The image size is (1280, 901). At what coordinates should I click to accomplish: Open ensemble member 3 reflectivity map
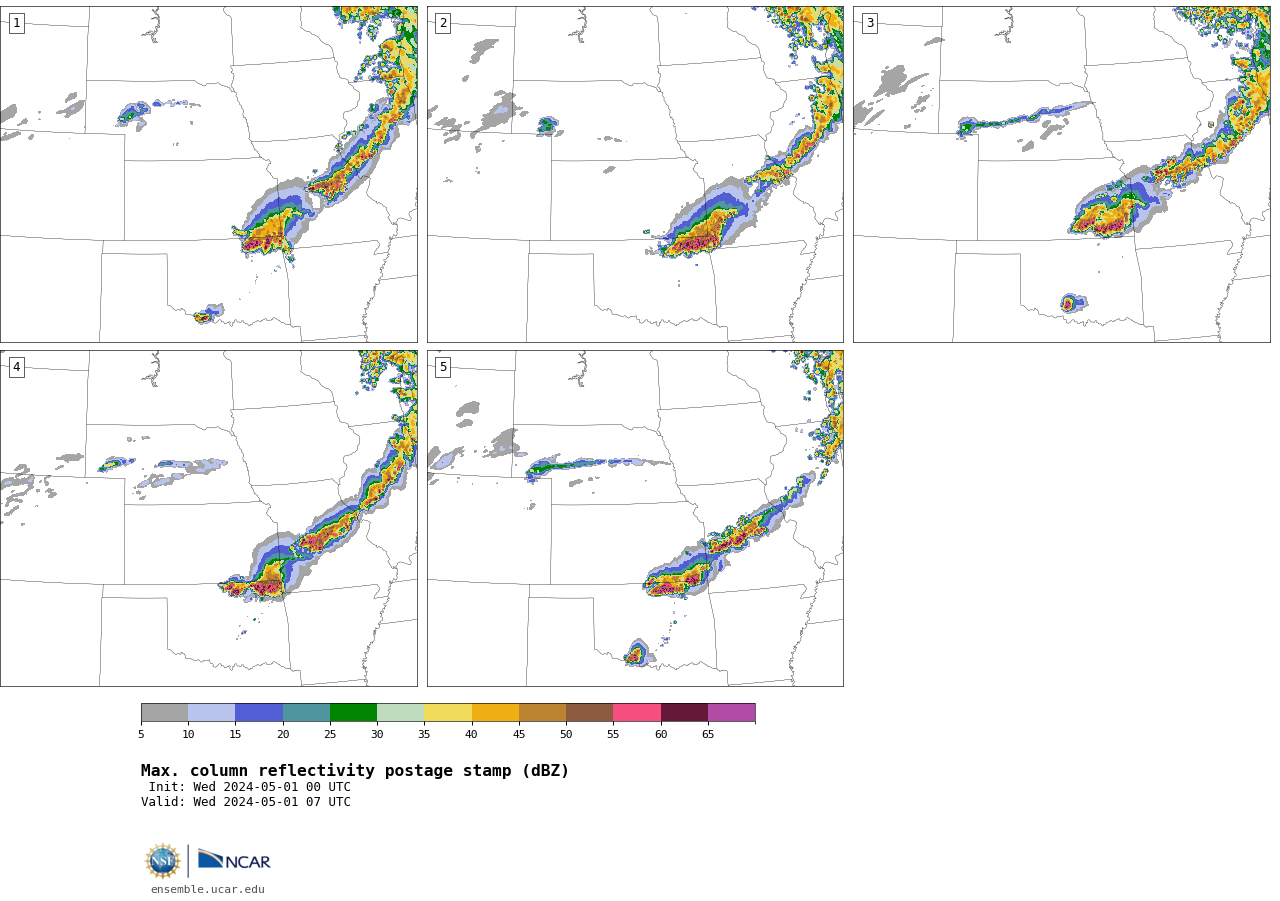click(1061, 174)
